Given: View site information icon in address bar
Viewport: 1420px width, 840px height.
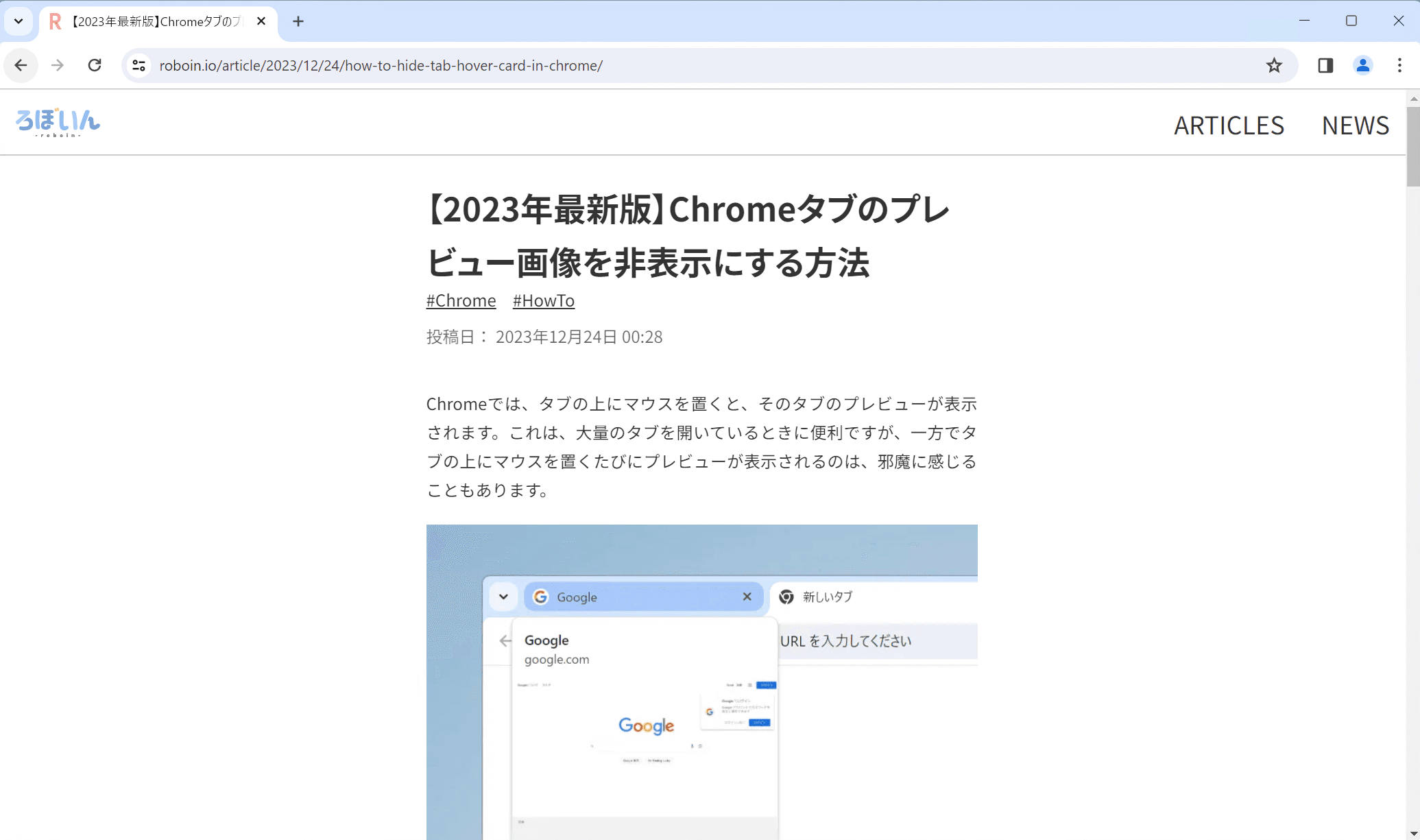Looking at the screenshot, I should tap(139, 65).
